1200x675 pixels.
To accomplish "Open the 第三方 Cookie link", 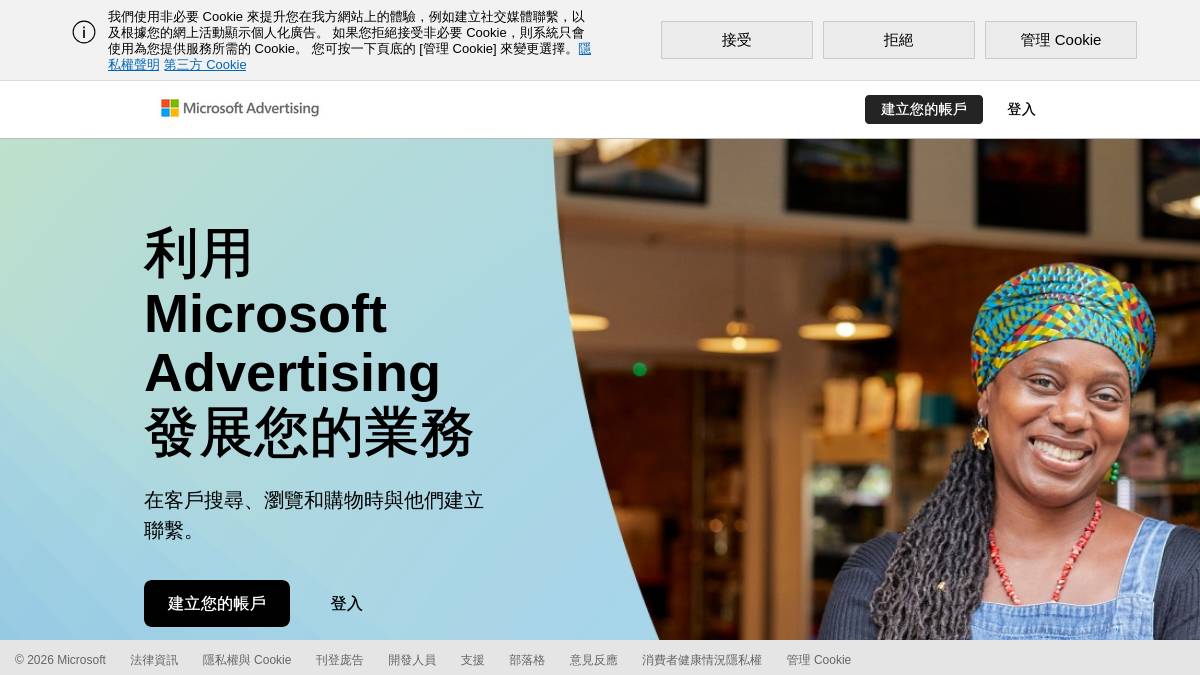I will 205,65.
